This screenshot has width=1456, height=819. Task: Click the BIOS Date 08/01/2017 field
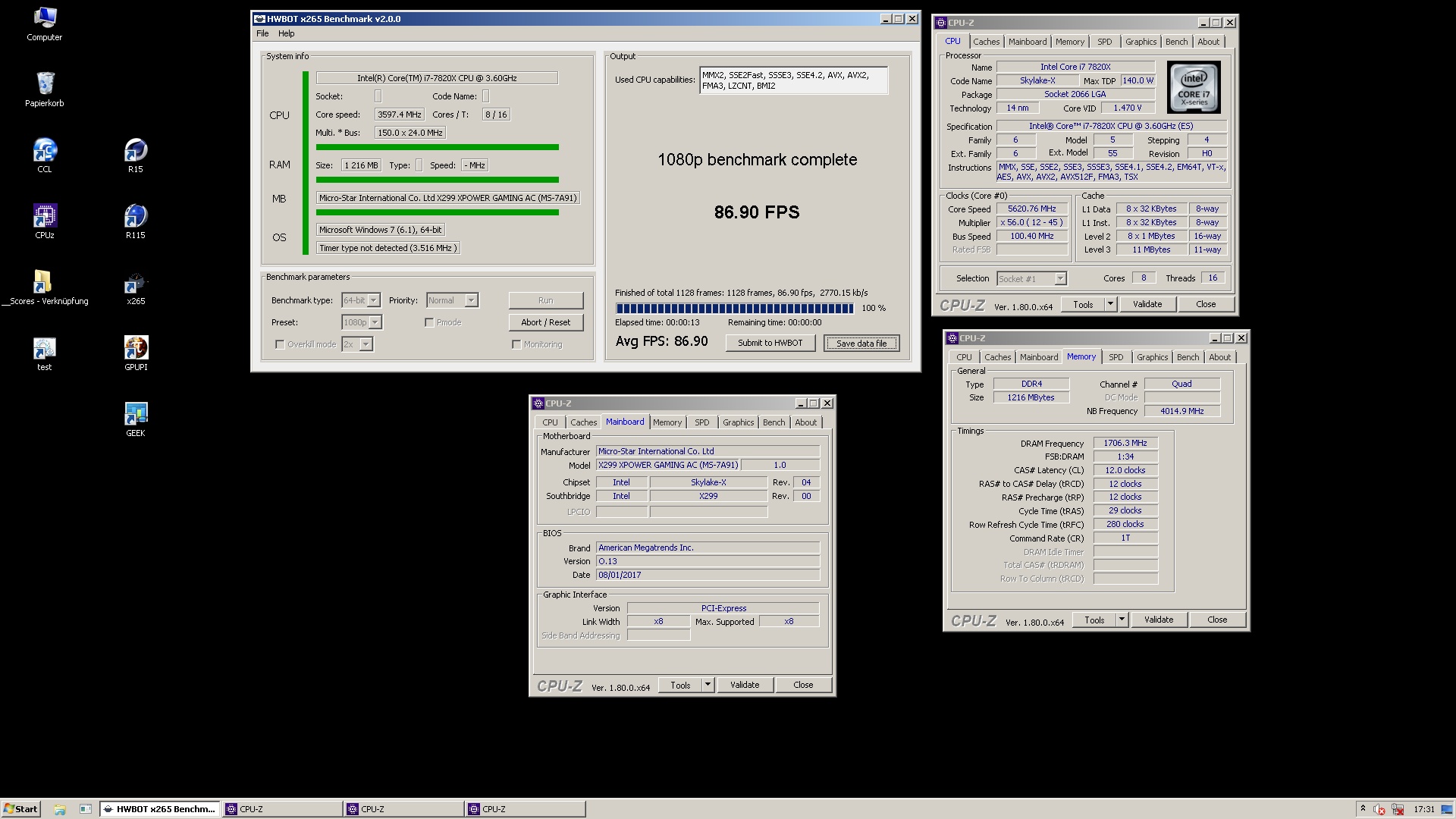tap(708, 575)
